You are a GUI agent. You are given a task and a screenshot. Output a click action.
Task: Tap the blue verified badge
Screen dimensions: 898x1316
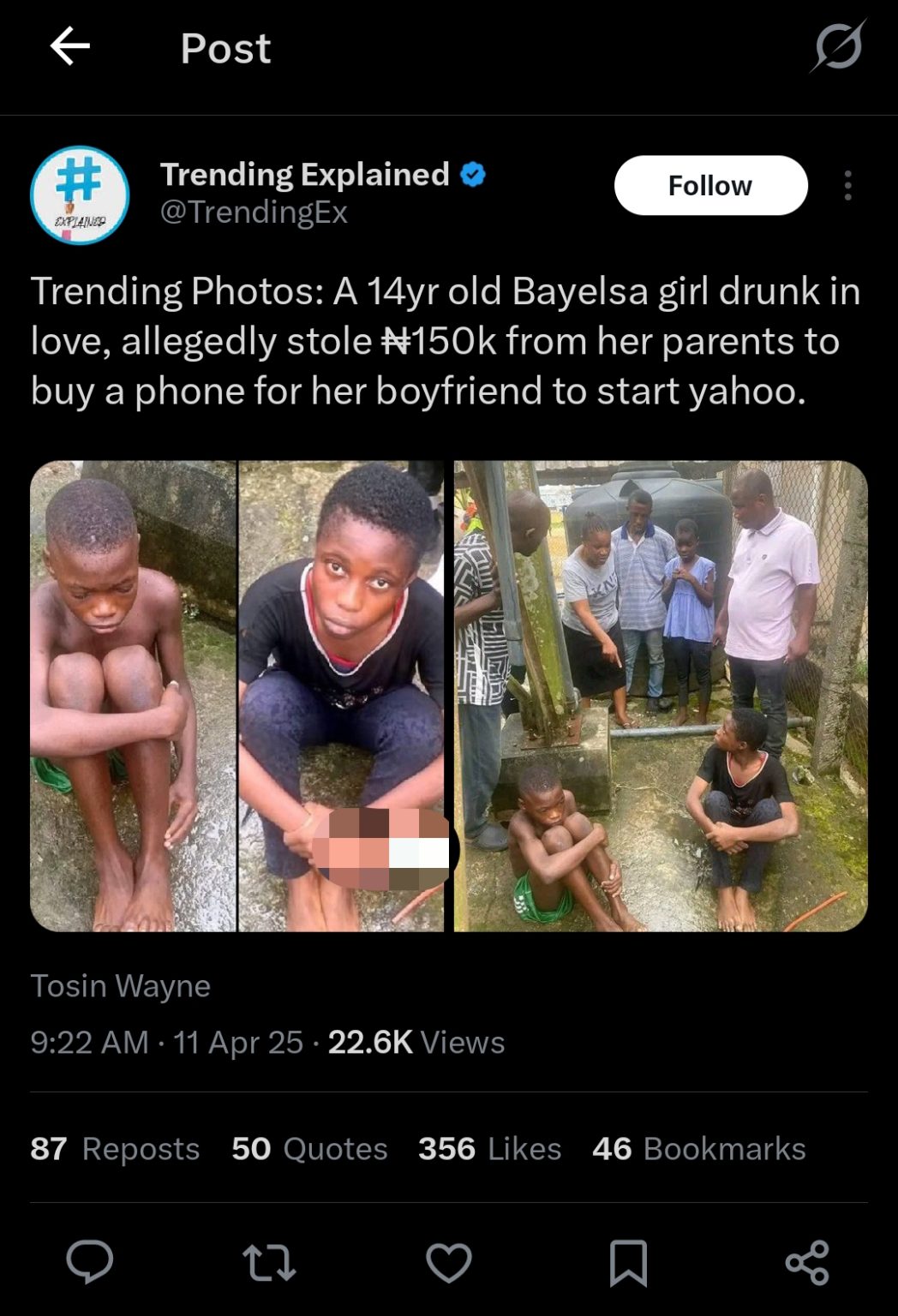(x=473, y=175)
